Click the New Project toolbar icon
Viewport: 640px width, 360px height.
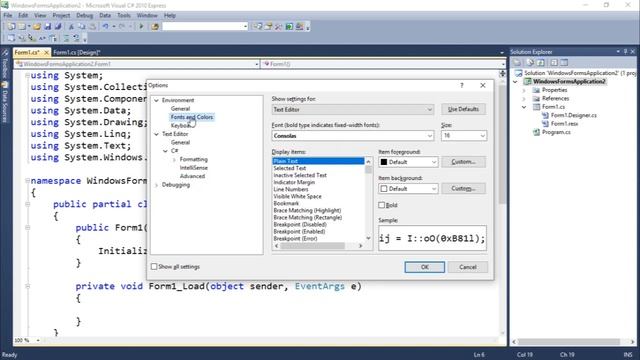coord(11,27)
